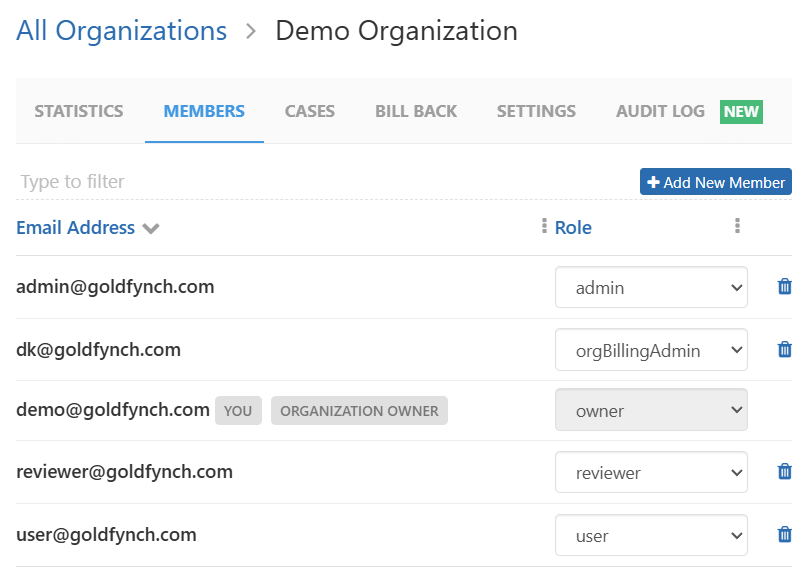Click the Demo Organization breadcrumb title

coord(396,31)
